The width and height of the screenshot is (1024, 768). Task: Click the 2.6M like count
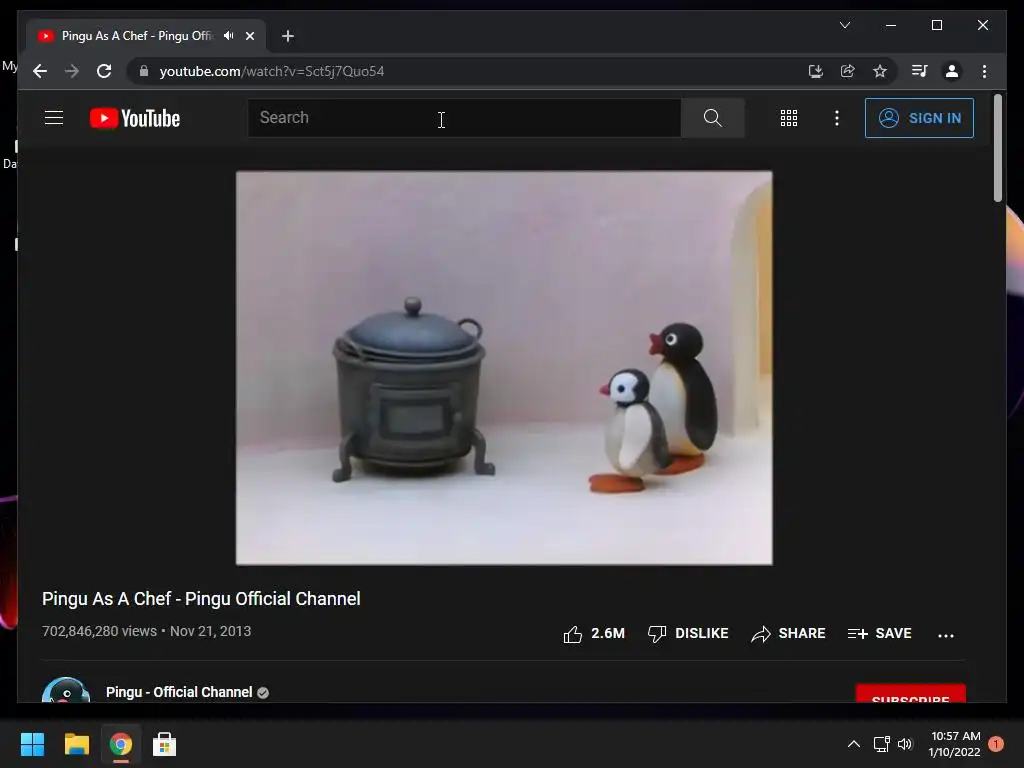point(608,633)
